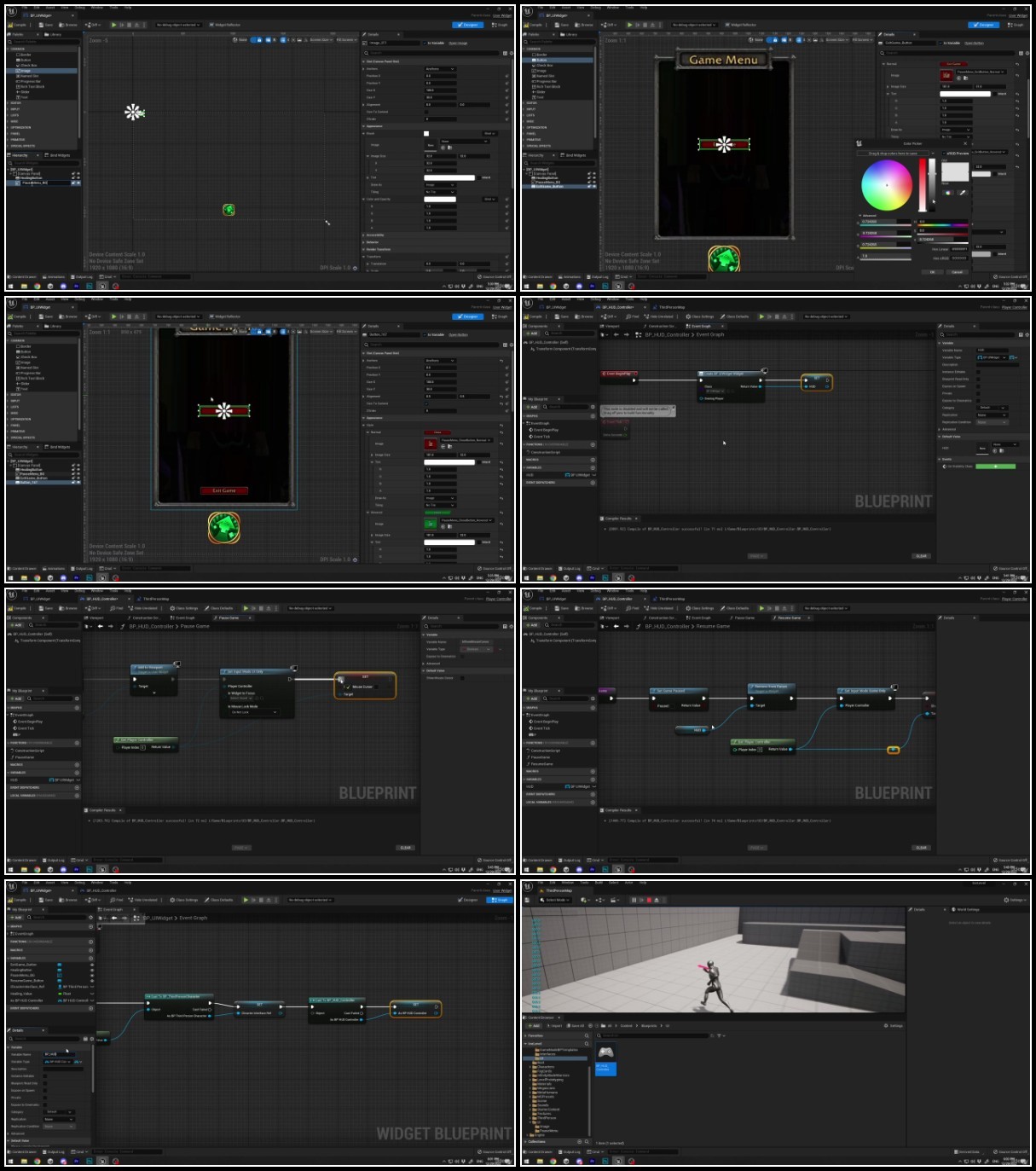Select Rich Text Block palette item in Zoom -5 screenshot
This screenshot has height=1171, width=1036.
click(x=32, y=86)
